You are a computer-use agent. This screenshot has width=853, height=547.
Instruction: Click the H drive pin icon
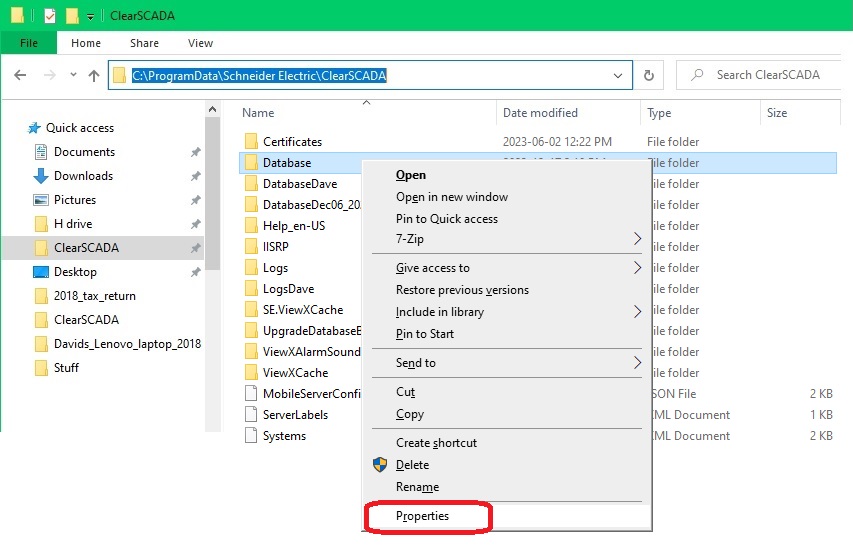point(195,224)
